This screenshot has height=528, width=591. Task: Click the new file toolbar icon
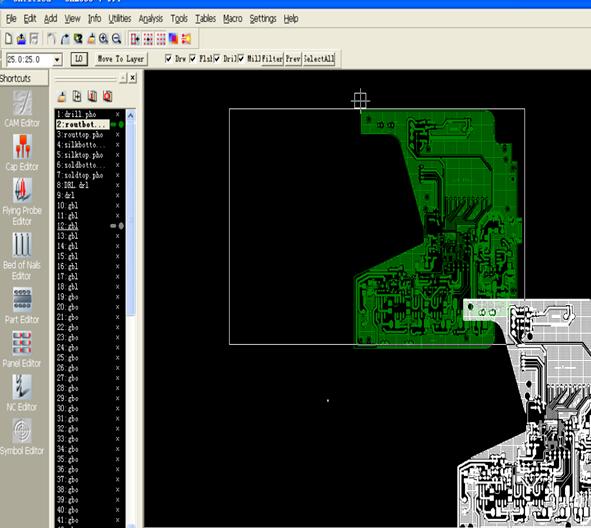(8, 38)
